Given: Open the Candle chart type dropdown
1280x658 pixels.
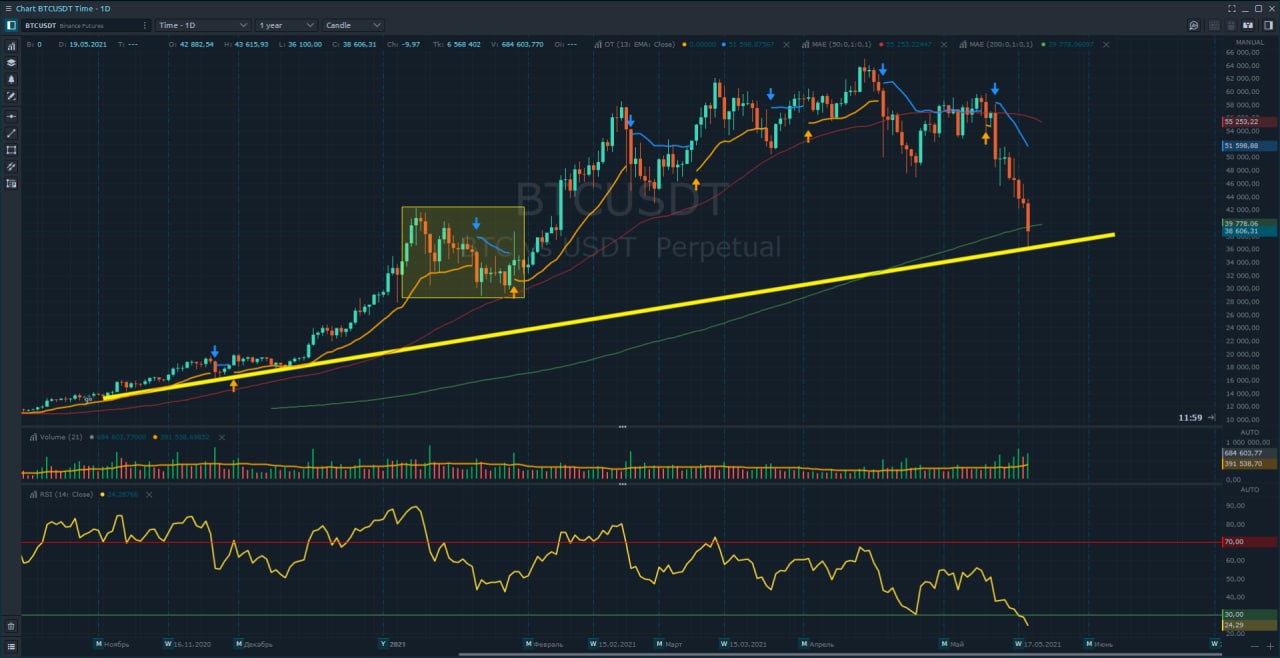Looking at the screenshot, I should click(353, 25).
